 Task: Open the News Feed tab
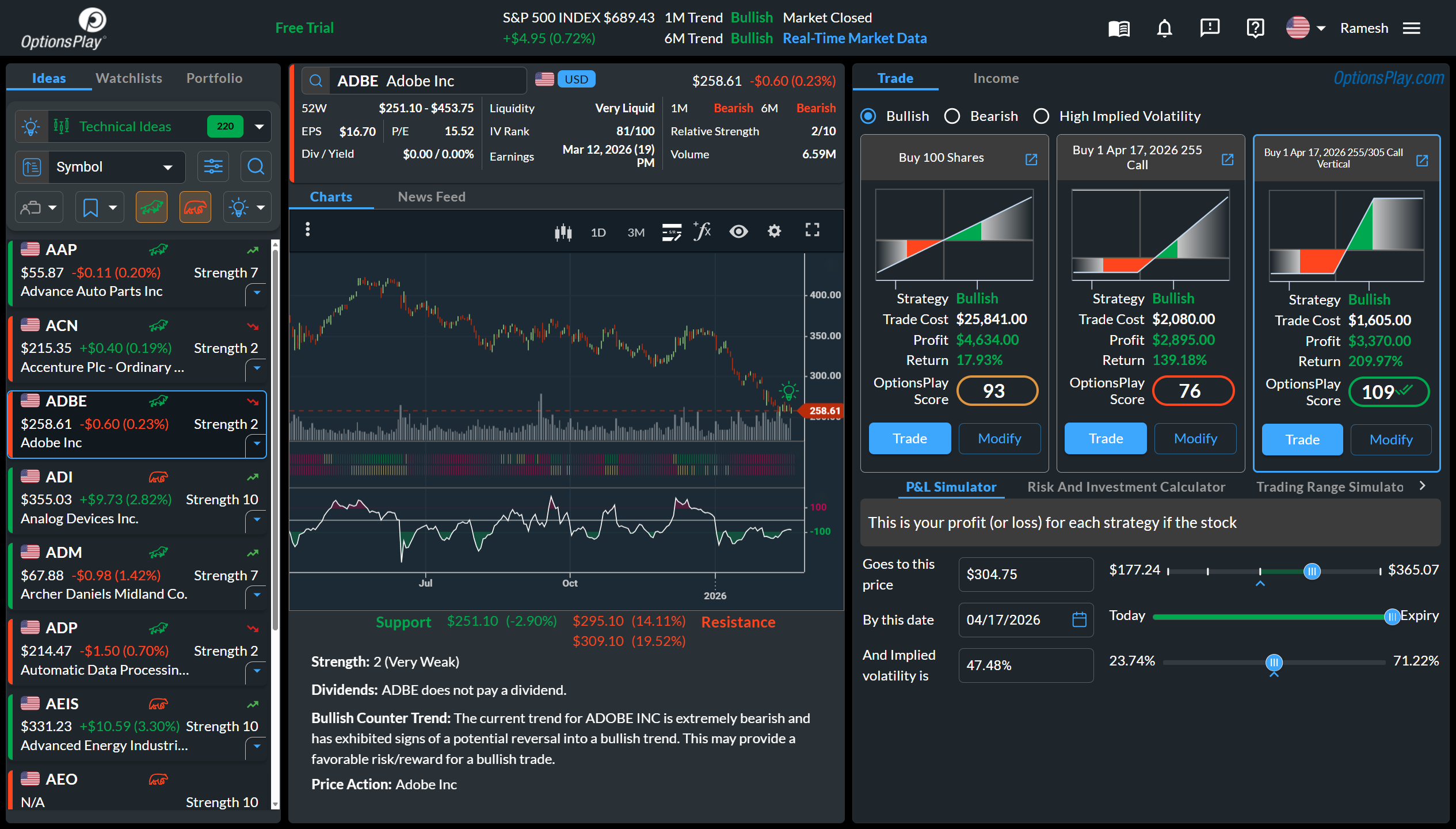(431, 197)
